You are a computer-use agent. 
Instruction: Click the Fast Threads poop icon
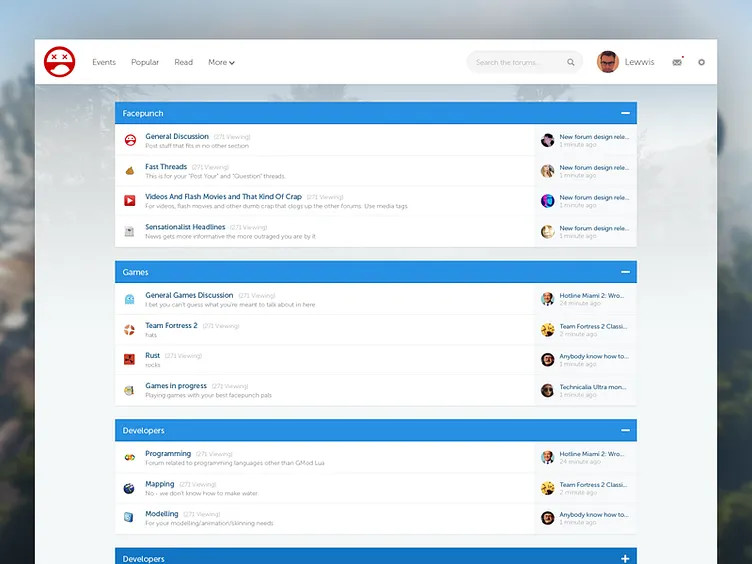(129, 171)
